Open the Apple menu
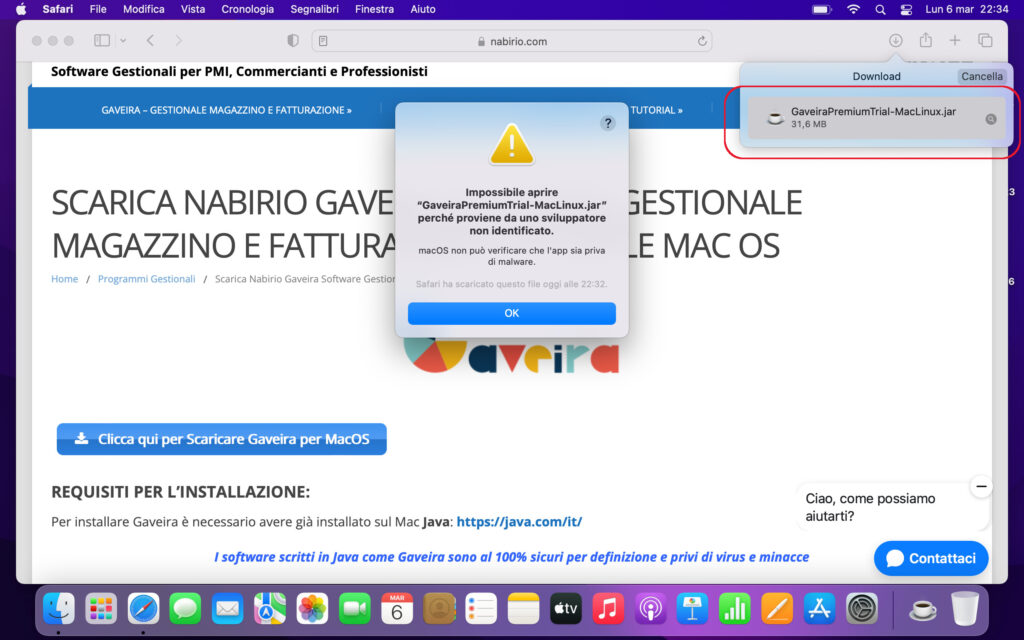Screen dimensions: 1024x640 point(21,9)
